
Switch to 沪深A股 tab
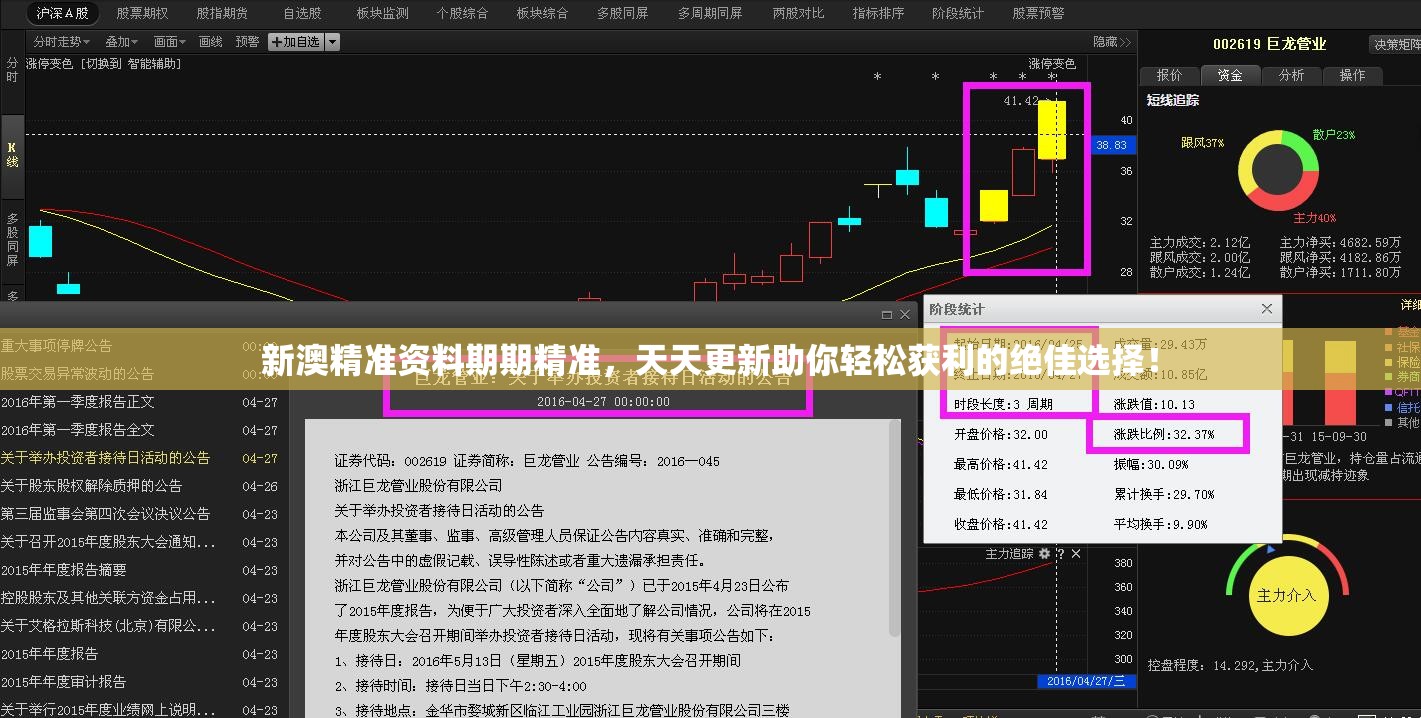(x=62, y=13)
